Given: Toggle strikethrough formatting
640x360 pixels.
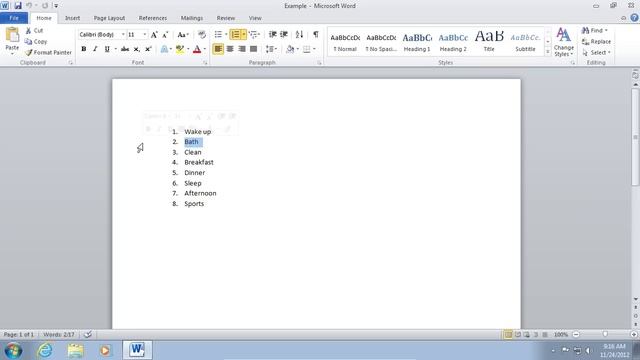Looking at the screenshot, I should pos(125,49).
